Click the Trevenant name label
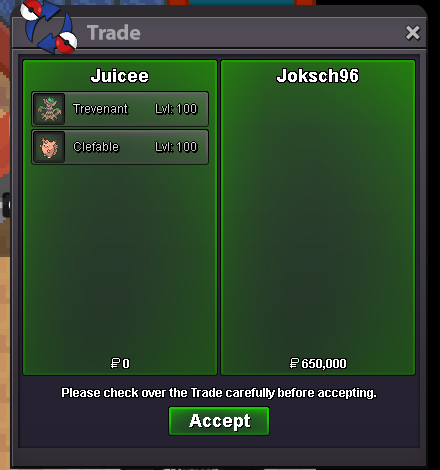The height and width of the screenshot is (470, 440). [100, 109]
